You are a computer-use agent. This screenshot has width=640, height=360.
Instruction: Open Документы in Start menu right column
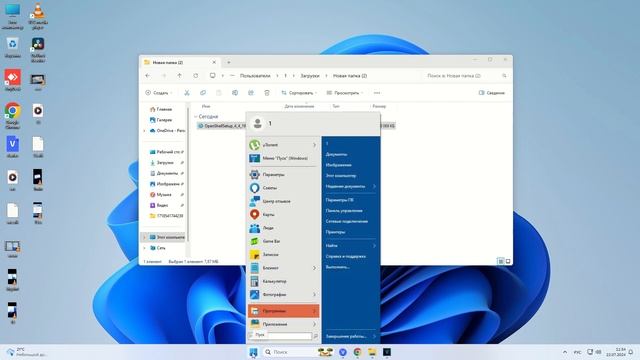pos(336,154)
